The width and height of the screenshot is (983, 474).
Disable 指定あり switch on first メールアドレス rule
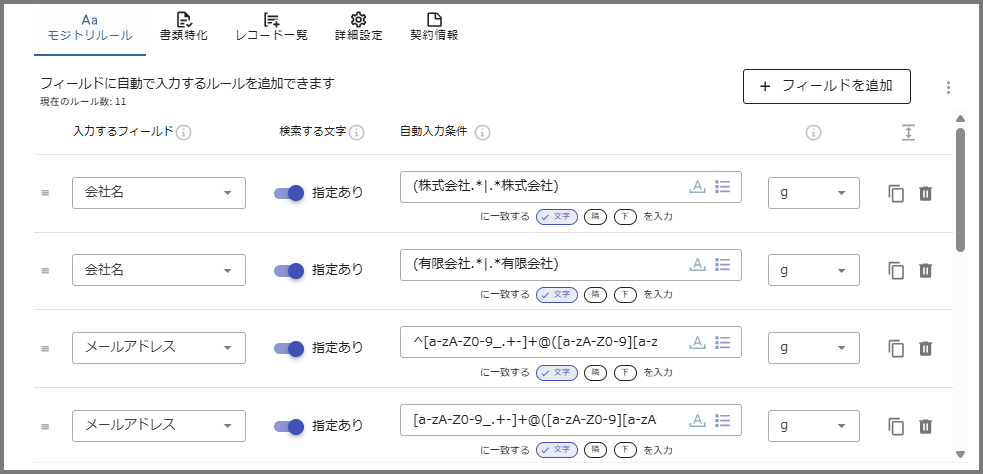coord(289,348)
